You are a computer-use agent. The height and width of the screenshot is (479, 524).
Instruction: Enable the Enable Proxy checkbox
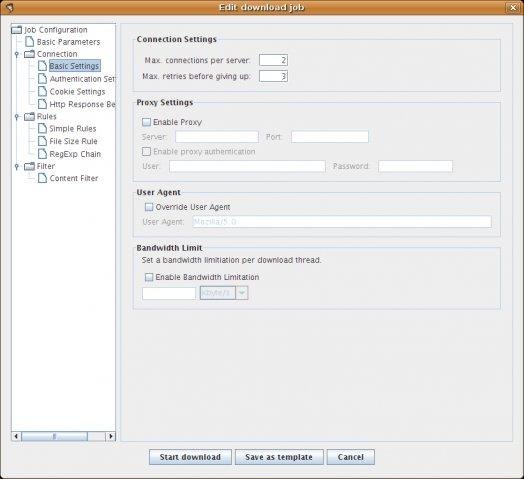146,122
